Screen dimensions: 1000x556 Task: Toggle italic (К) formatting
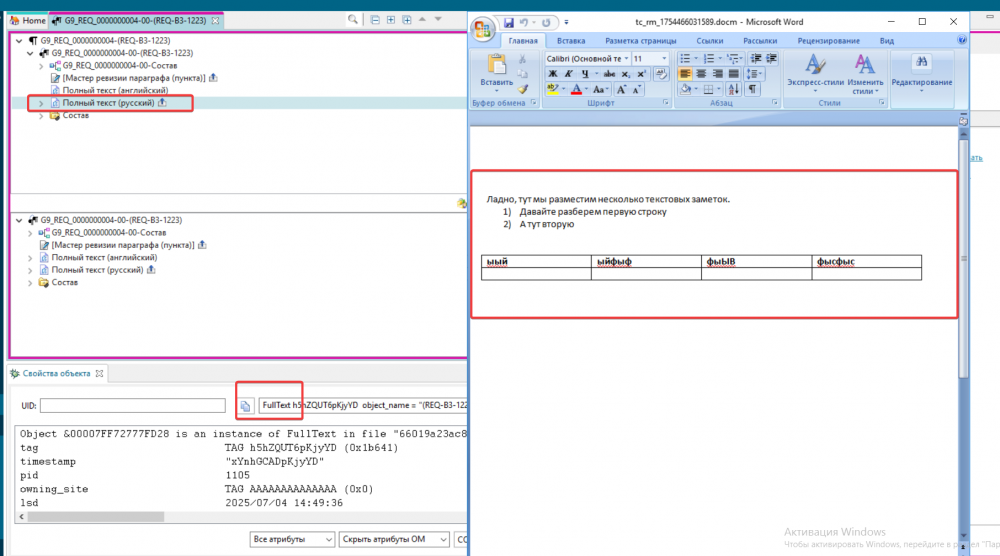pos(568,74)
